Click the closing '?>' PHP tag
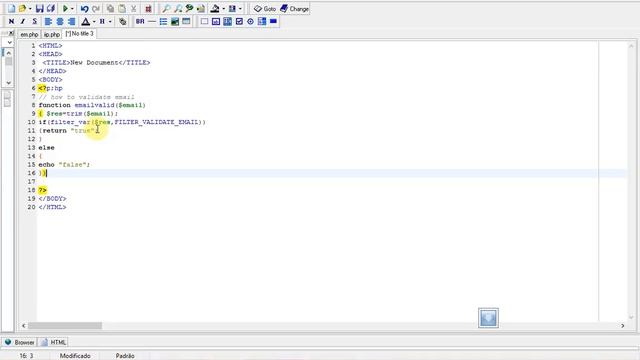Screen dimensions: 640x360 (42, 190)
